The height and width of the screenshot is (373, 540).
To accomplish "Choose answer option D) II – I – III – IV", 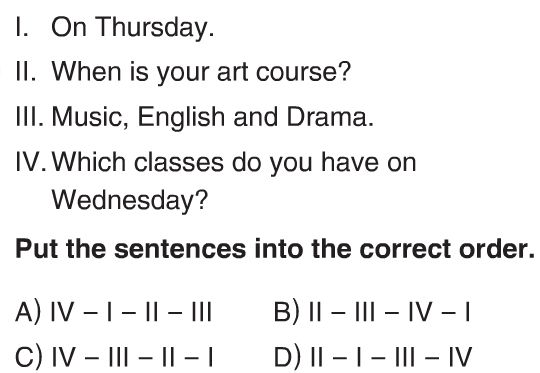I will [373, 357].
